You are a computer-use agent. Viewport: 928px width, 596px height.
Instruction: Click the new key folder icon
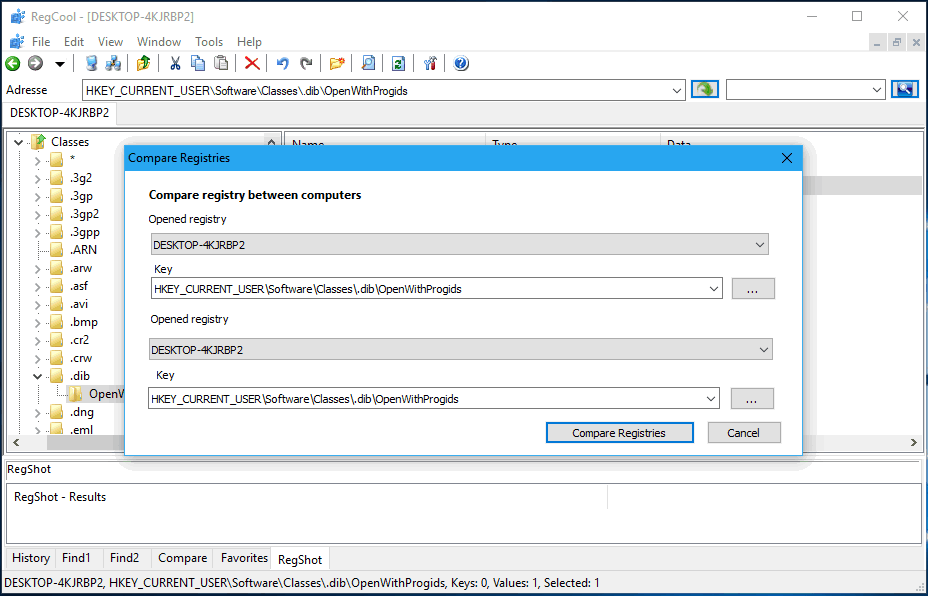tap(337, 63)
